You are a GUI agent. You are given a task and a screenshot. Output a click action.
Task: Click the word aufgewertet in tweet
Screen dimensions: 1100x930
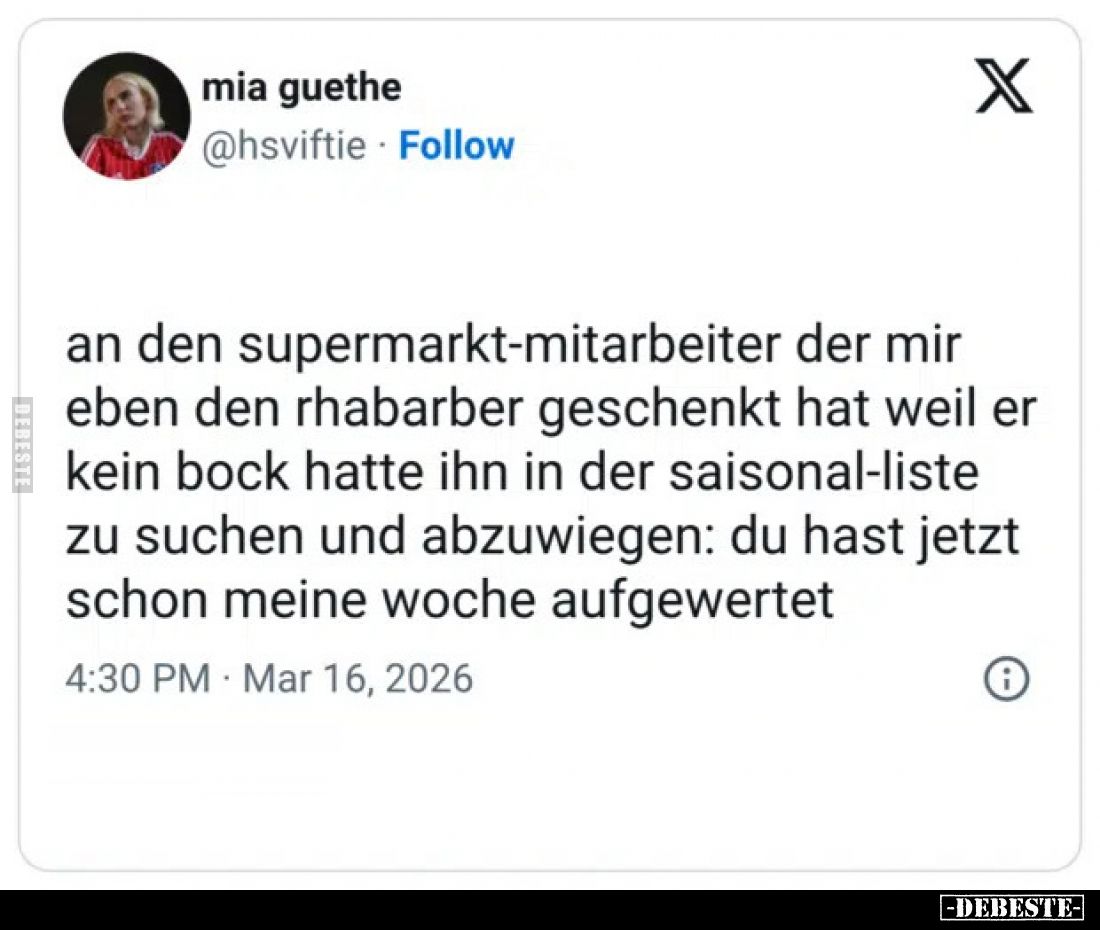point(692,602)
